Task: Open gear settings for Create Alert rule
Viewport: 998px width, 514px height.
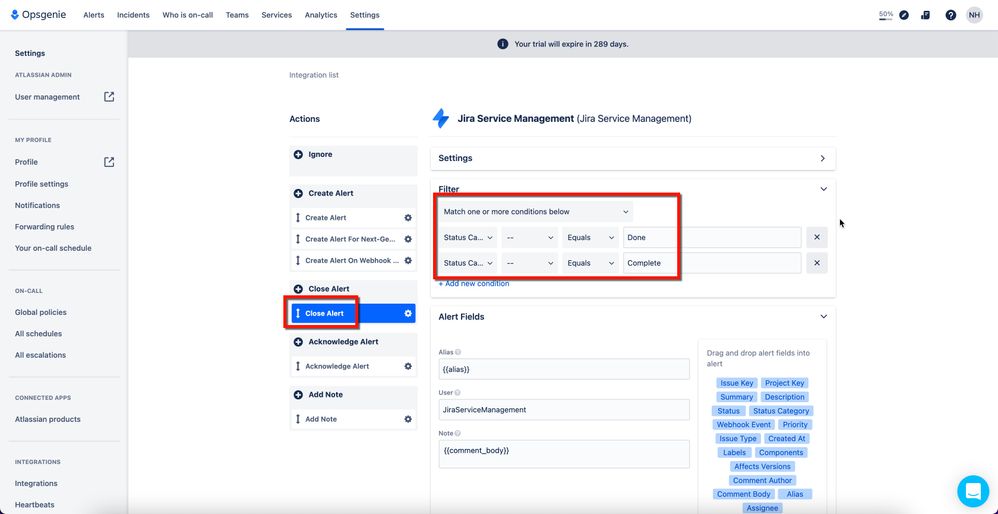Action: [408, 218]
